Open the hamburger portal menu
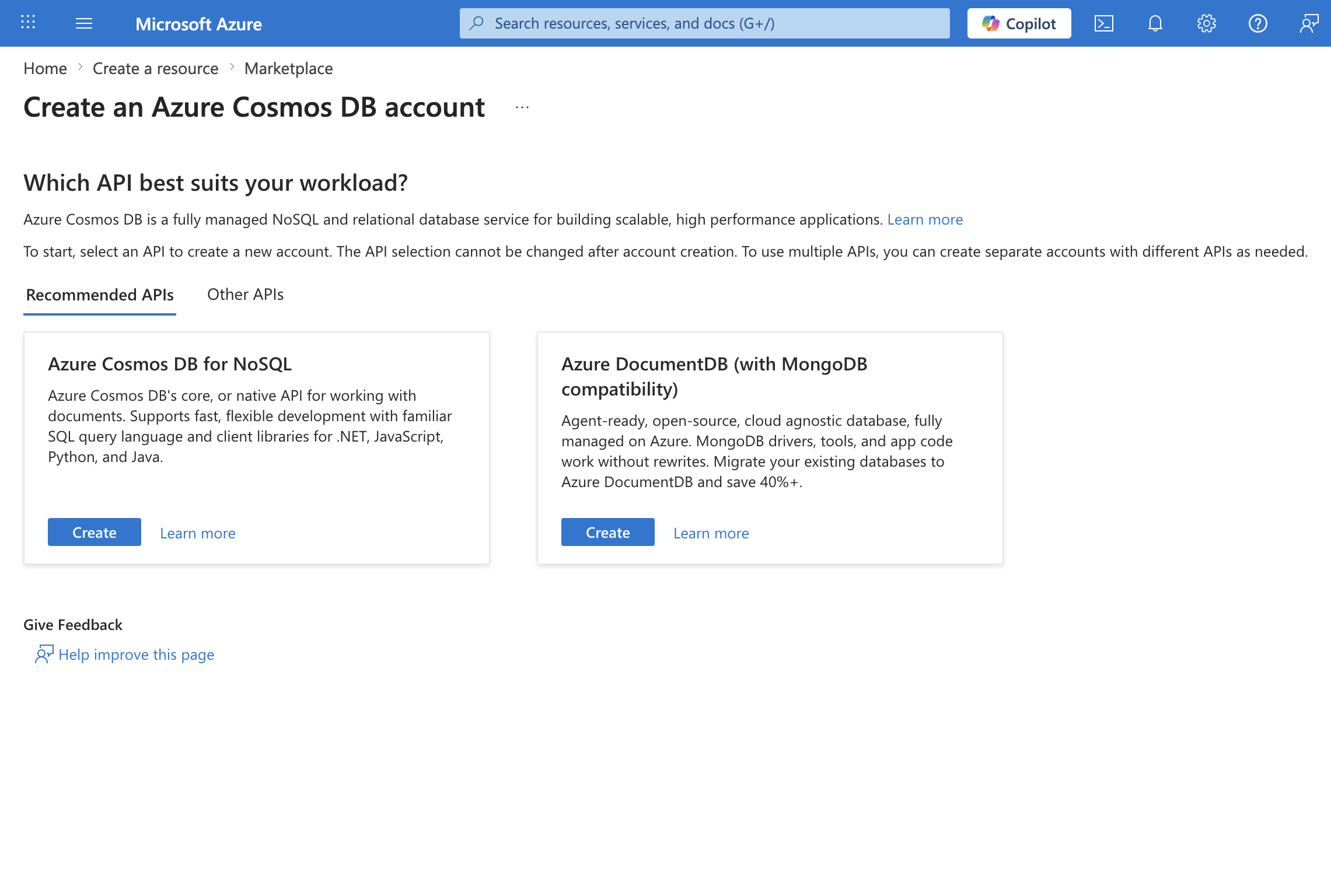Viewport: 1331px width, 896px height. (x=84, y=23)
